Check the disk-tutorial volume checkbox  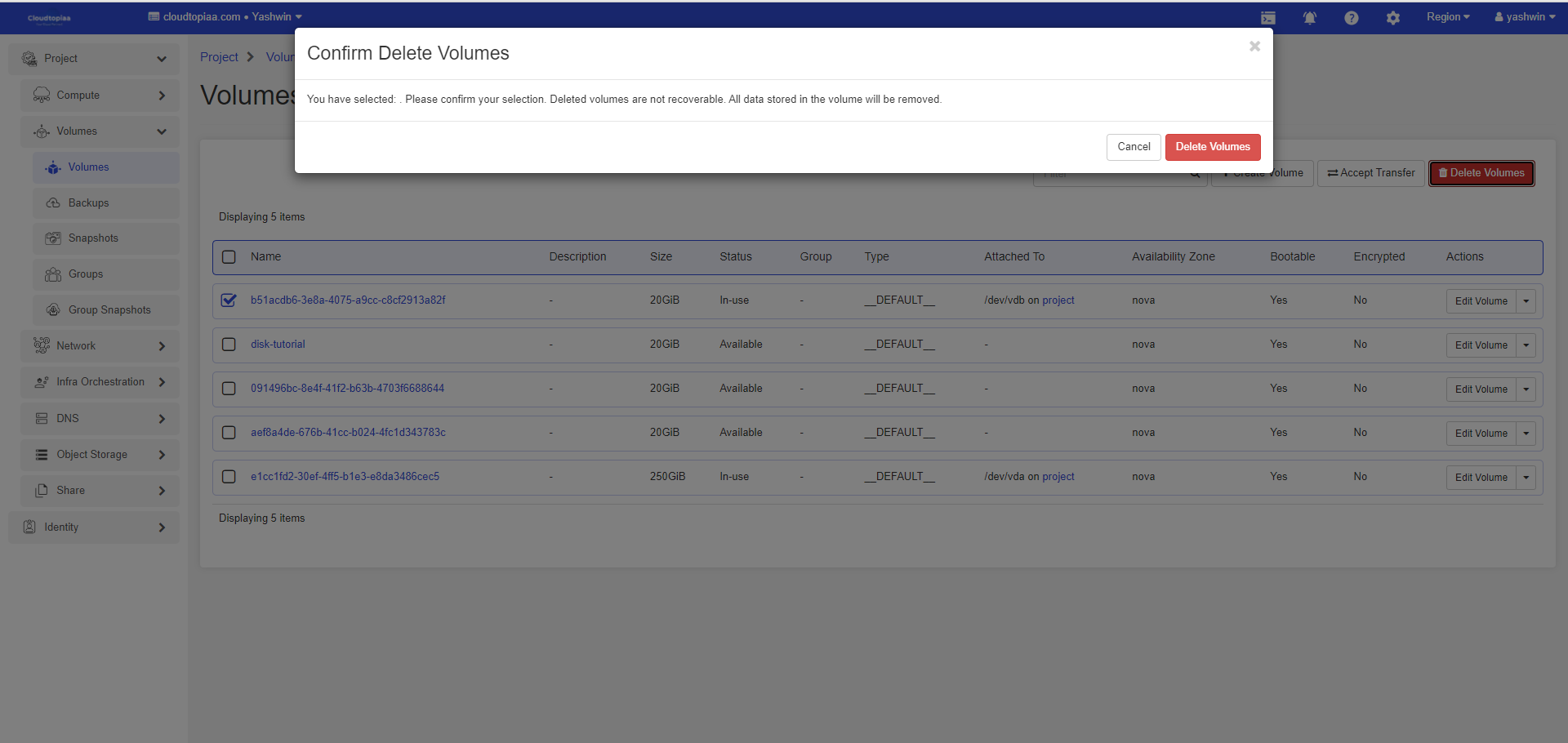[229, 345]
